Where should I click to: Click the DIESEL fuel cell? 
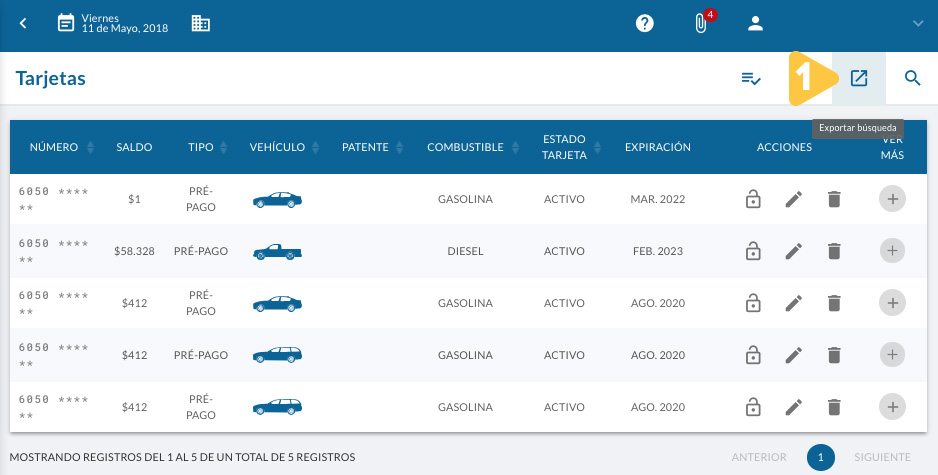click(465, 251)
